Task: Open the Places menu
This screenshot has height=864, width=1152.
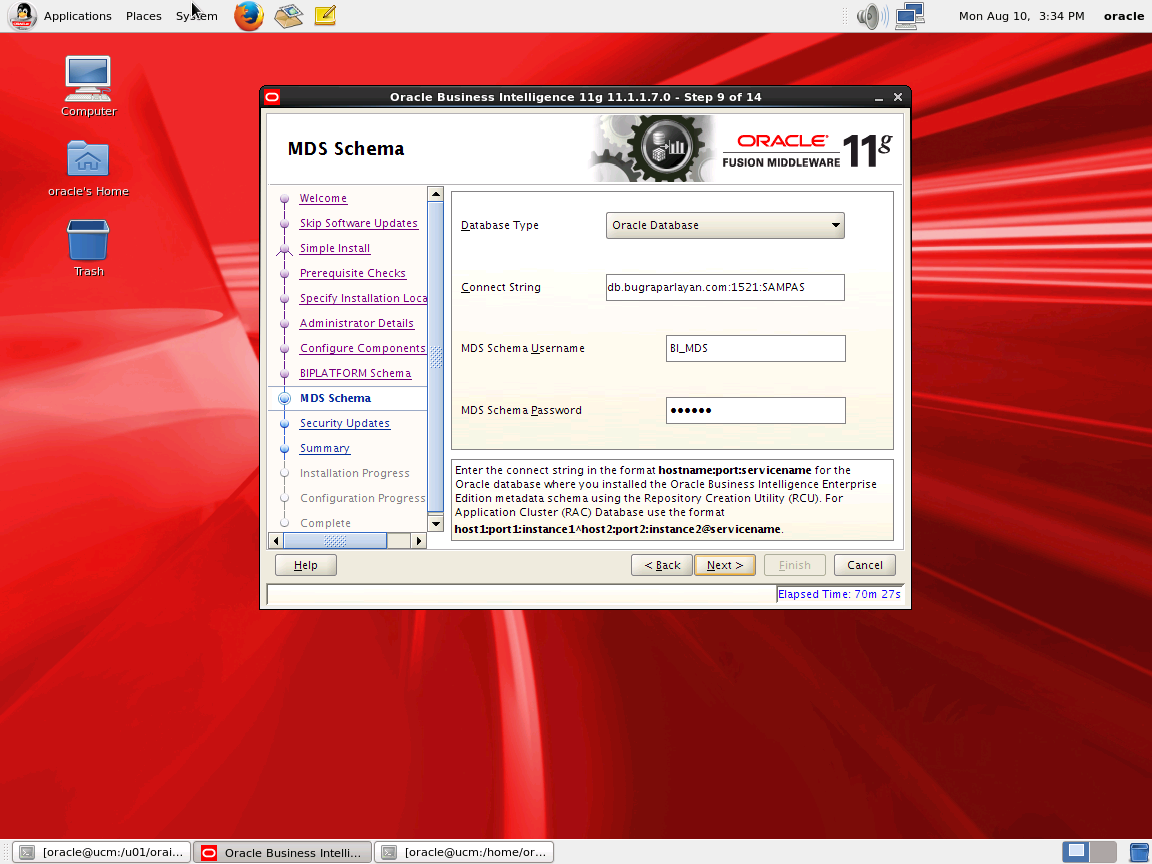Action: click(143, 15)
